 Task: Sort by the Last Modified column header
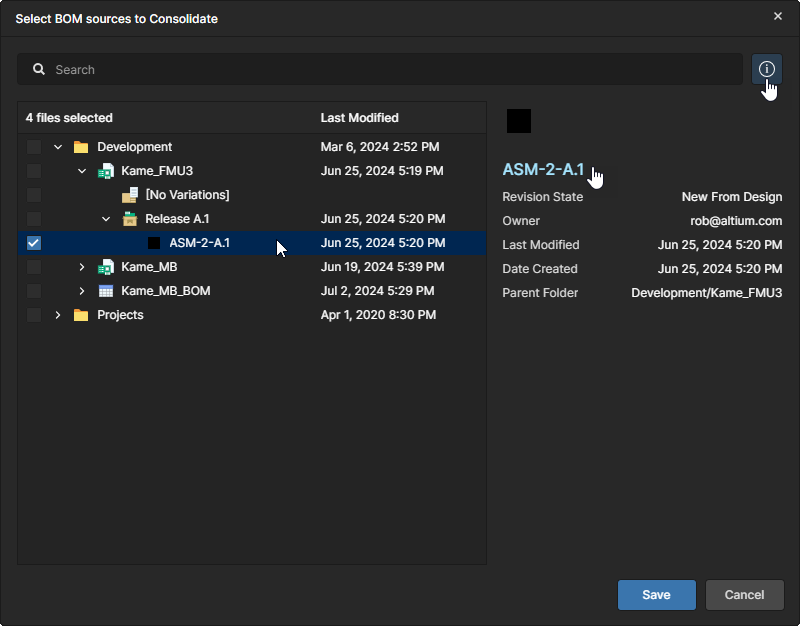(x=359, y=118)
